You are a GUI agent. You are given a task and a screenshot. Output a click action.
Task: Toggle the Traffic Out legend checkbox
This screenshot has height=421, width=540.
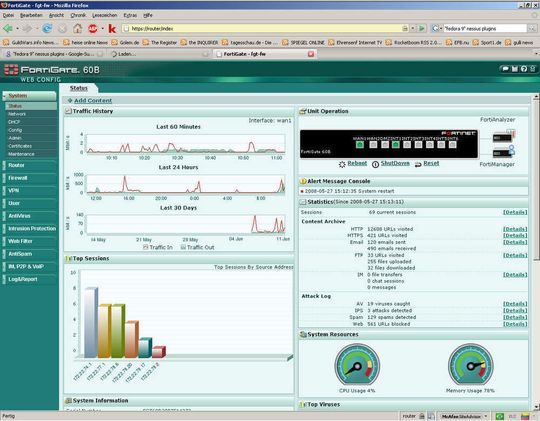click(x=183, y=247)
